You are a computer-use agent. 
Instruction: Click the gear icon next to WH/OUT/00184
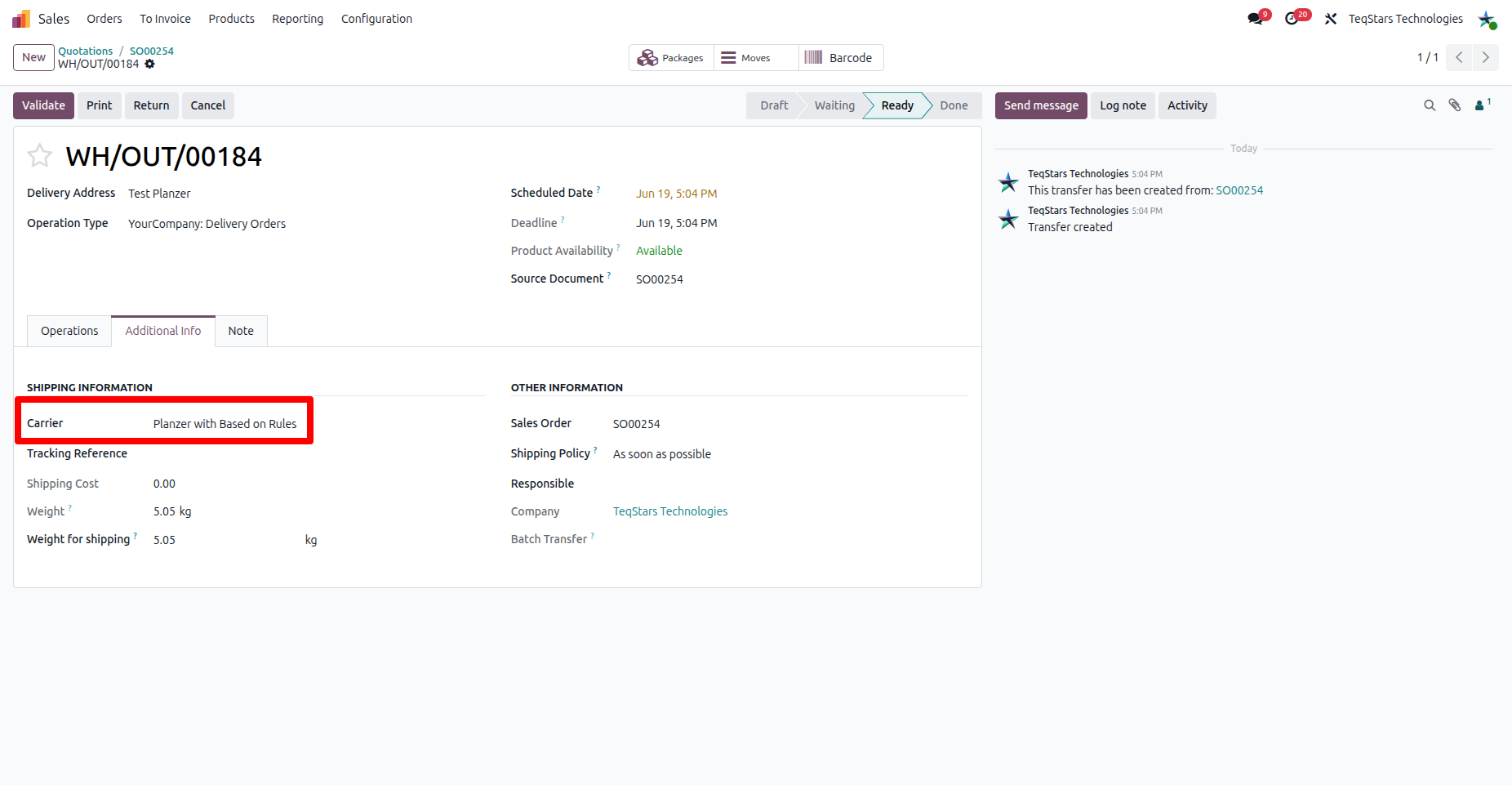149,64
